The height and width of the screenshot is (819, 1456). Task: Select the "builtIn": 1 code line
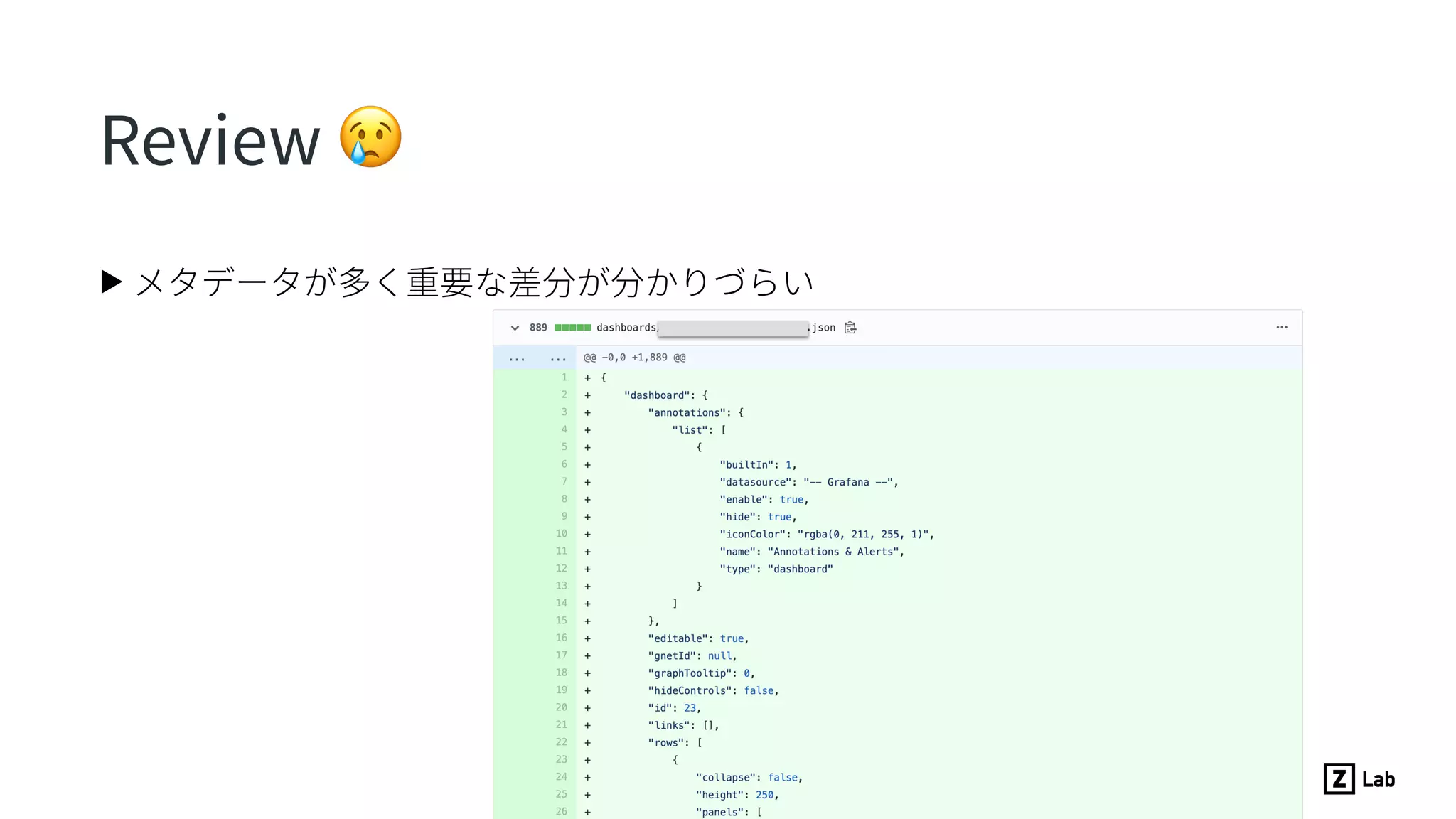758,465
